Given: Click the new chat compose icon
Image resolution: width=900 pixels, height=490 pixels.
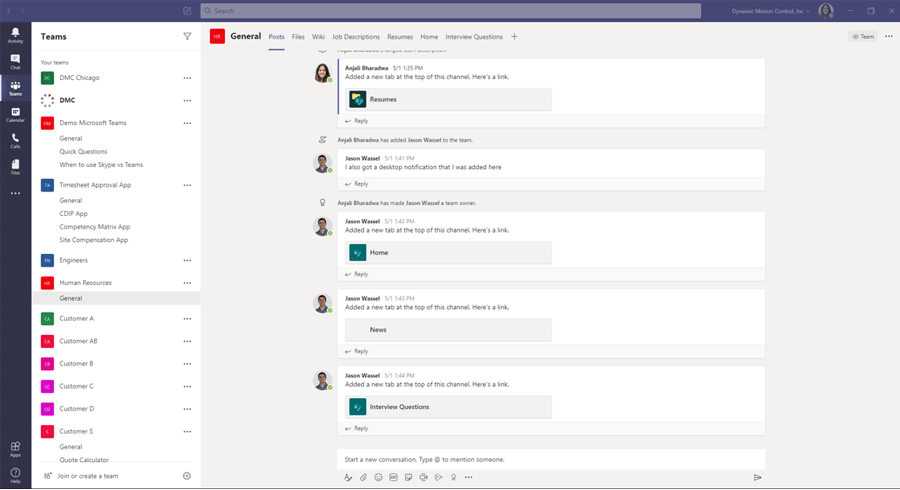Looking at the screenshot, I should (187, 11).
